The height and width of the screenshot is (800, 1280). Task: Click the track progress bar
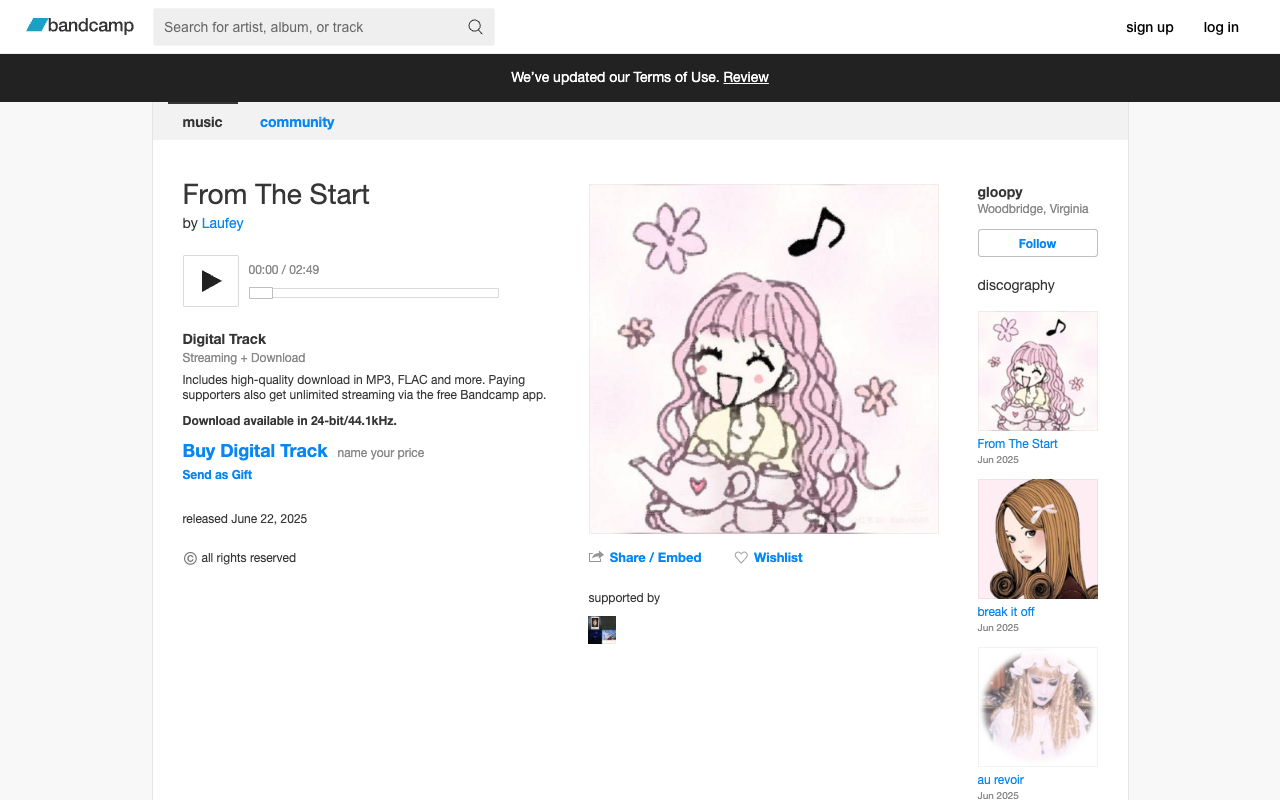pyautogui.click(x=374, y=293)
